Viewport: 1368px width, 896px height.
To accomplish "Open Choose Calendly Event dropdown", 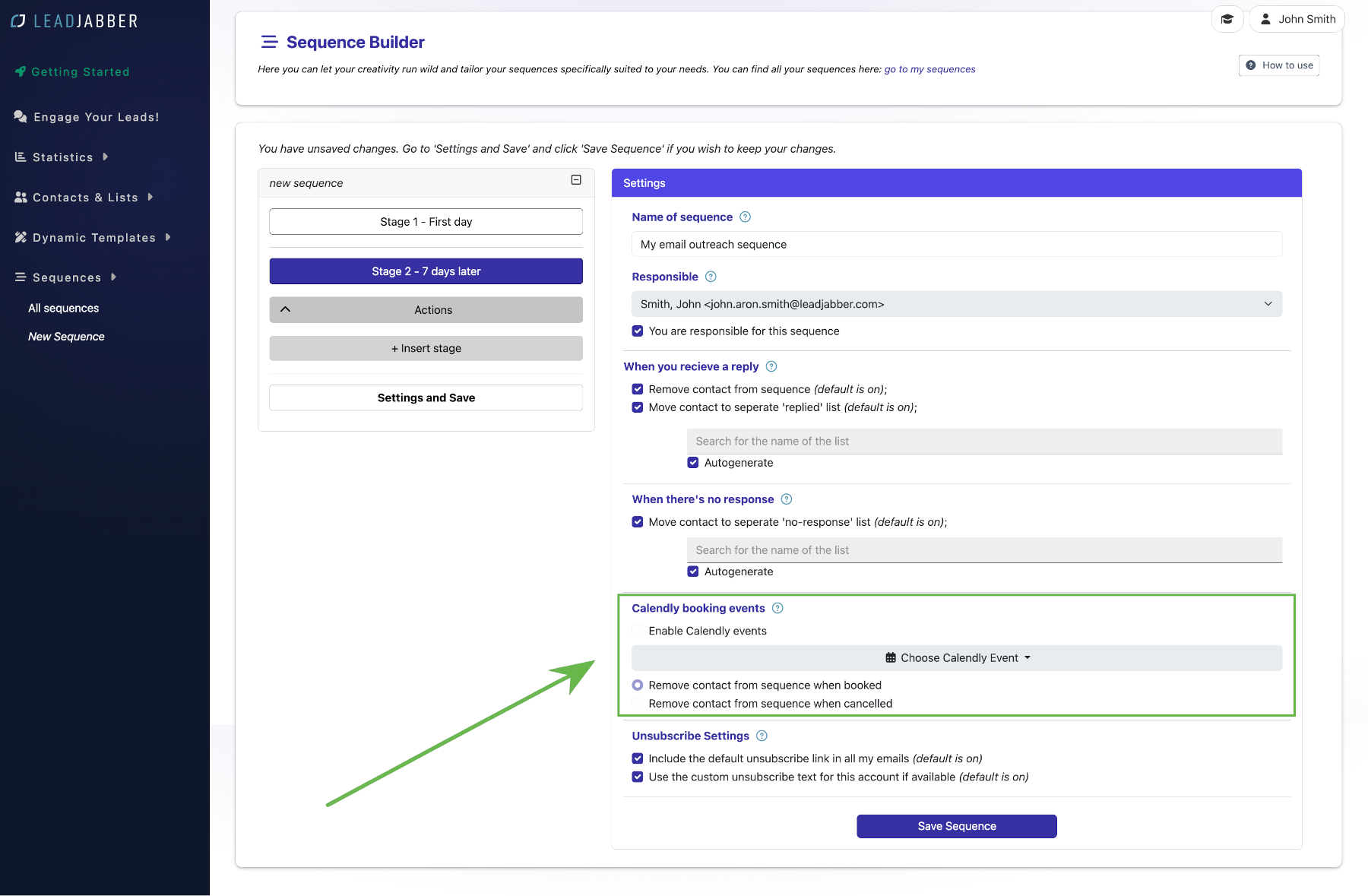I will 957,658.
